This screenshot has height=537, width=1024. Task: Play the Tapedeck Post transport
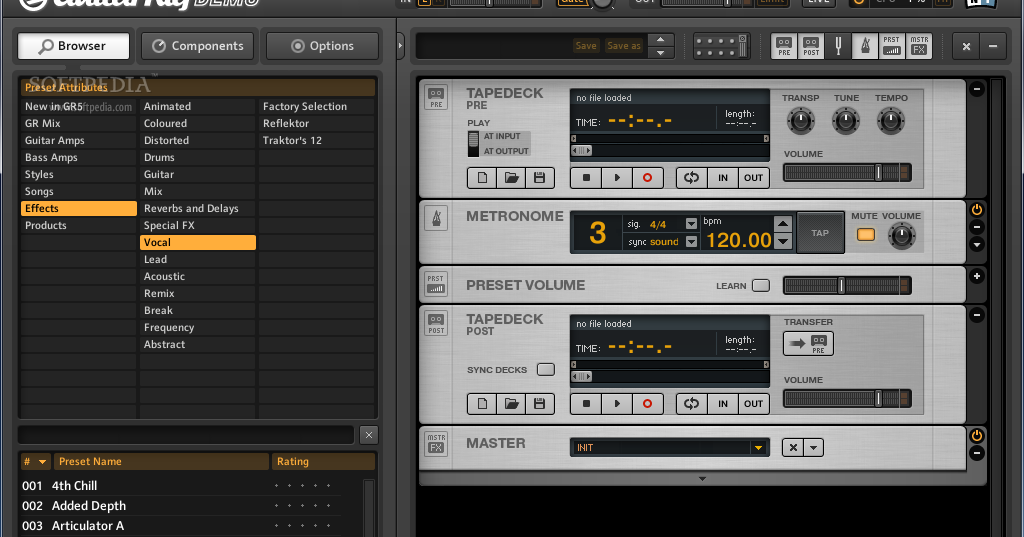click(617, 404)
